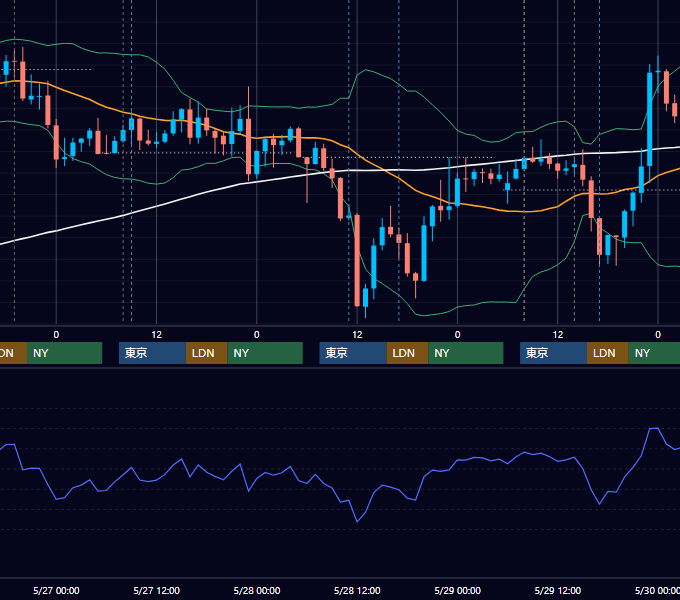The height and width of the screenshot is (600, 680).
Task: Click hour label 12 above 5/27 12:00
Action: pos(157,335)
